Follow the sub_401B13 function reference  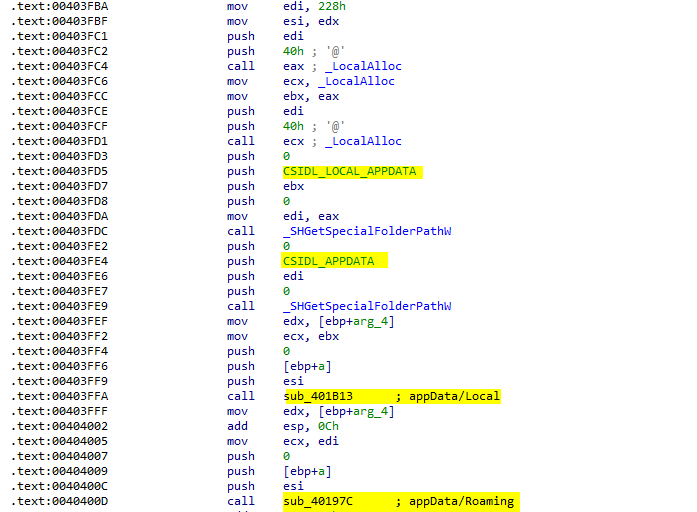318,397
